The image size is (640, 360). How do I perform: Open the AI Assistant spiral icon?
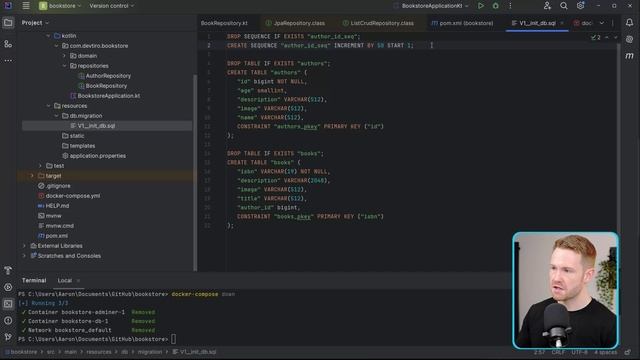(629, 39)
